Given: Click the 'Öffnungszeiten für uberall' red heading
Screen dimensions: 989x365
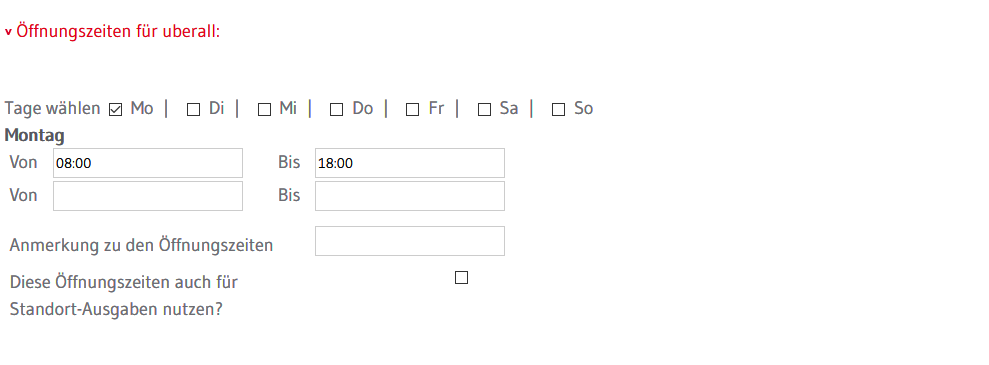Looking at the screenshot, I should point(118,31).
